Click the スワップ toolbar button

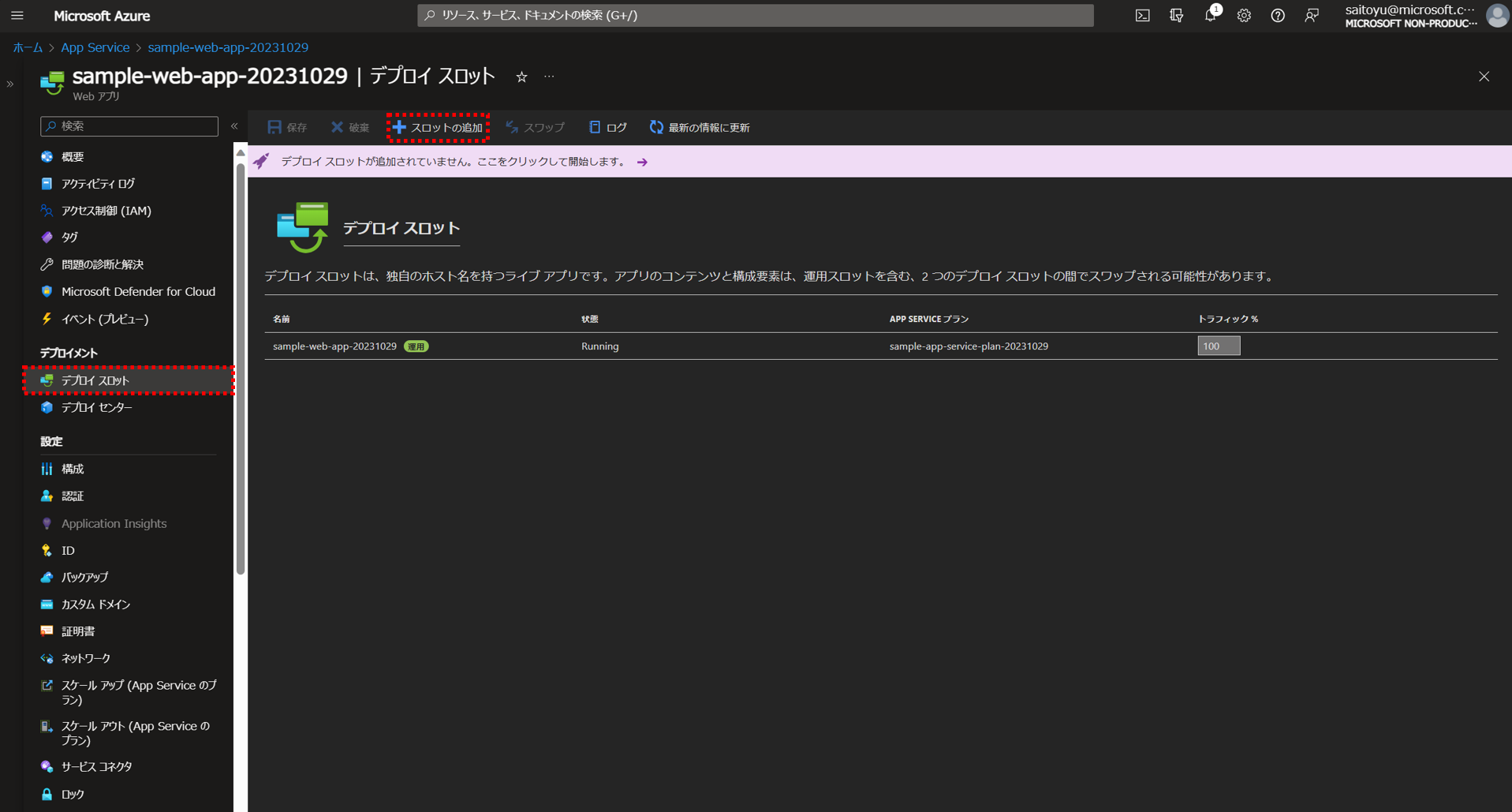[535, 127]
